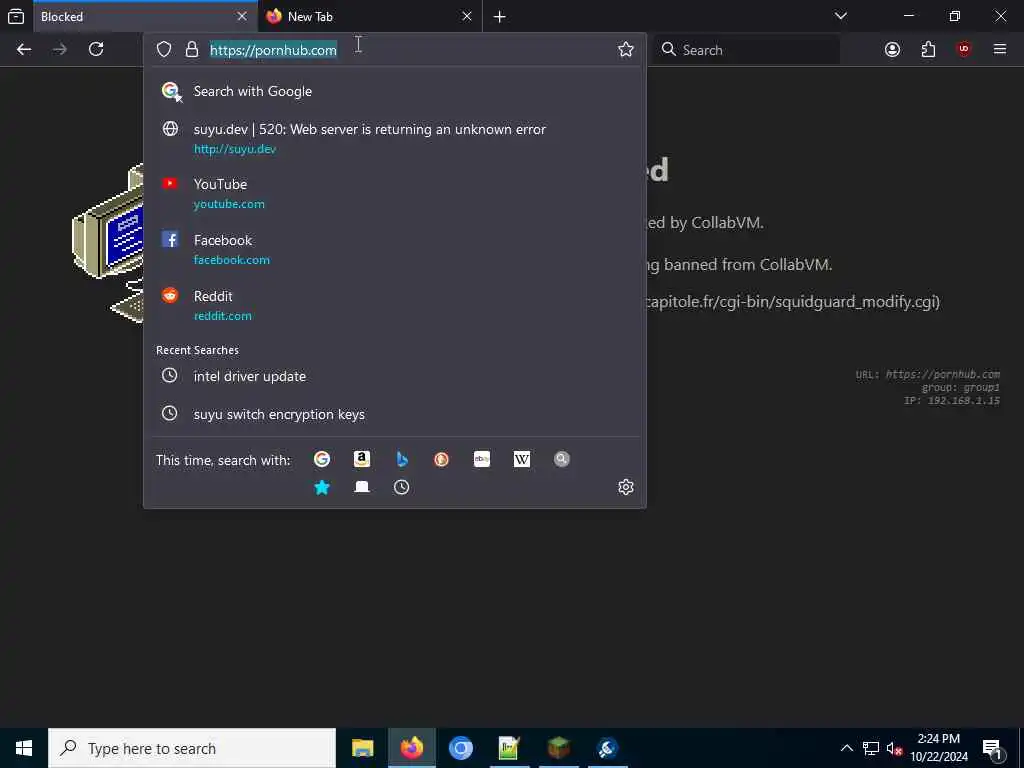This screenshot has height=768, width=1024.
Task: Pick recent search 'intel driver update'
Action: click(x=394, y=376)
